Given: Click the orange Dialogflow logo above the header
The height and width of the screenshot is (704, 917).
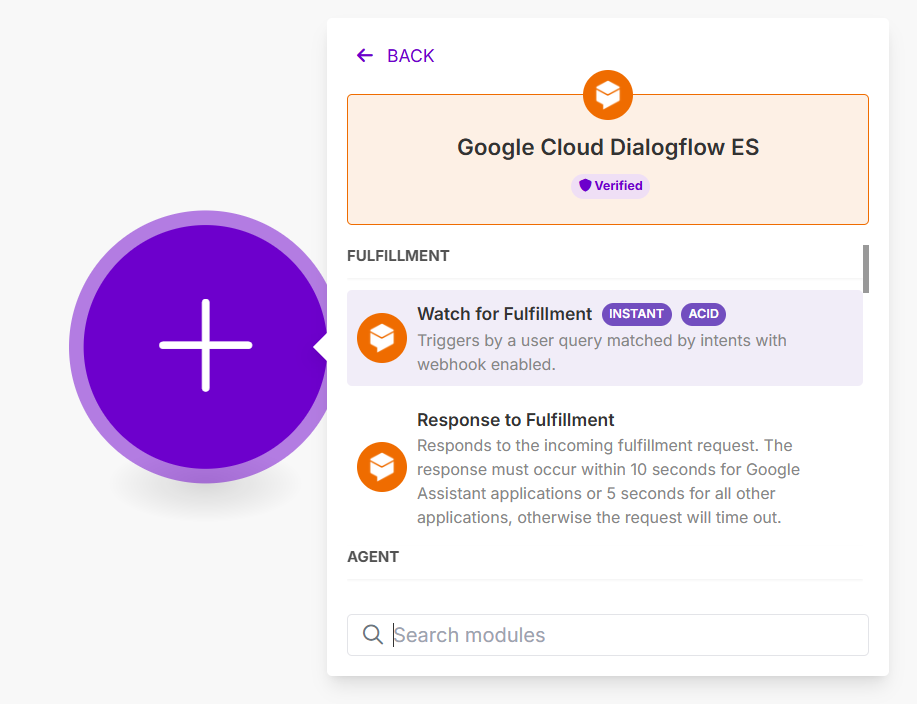Looking at the screenshot, I should tap(608, 95).
